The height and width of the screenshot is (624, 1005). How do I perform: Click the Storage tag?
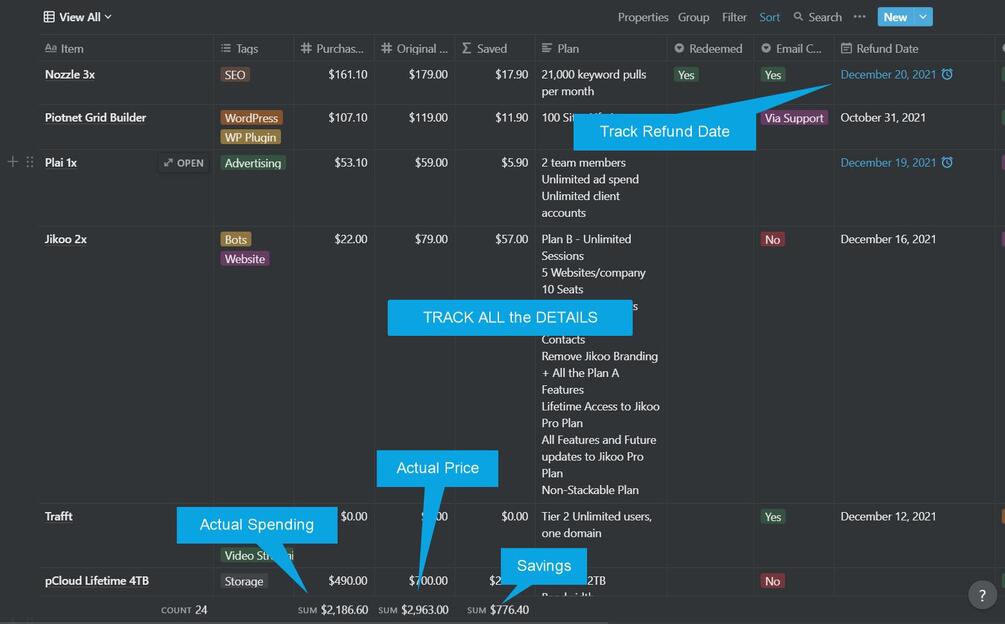point(244,581)
